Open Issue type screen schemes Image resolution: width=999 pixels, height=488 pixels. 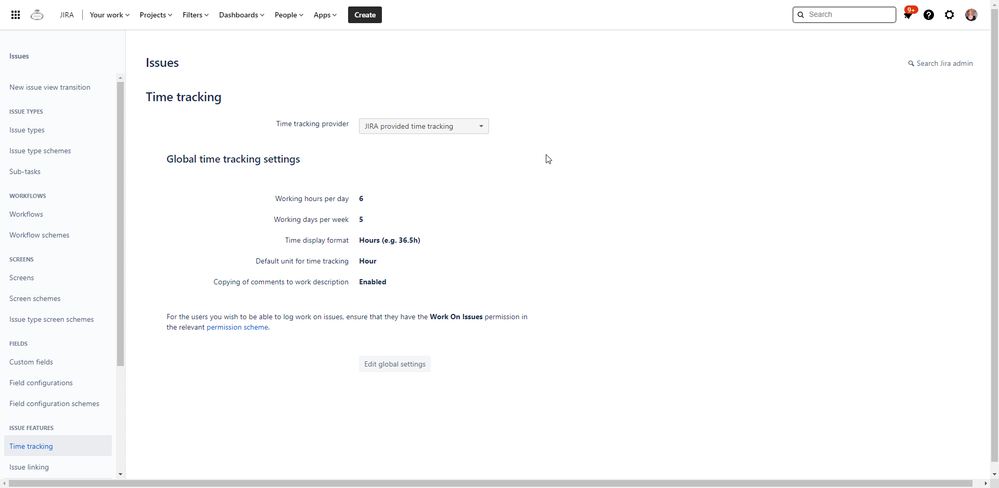pyautogui.click(x=52, y=319)
